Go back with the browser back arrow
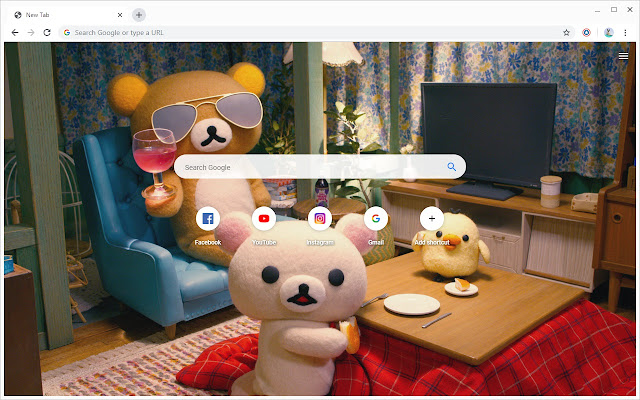 coord(15,33)
